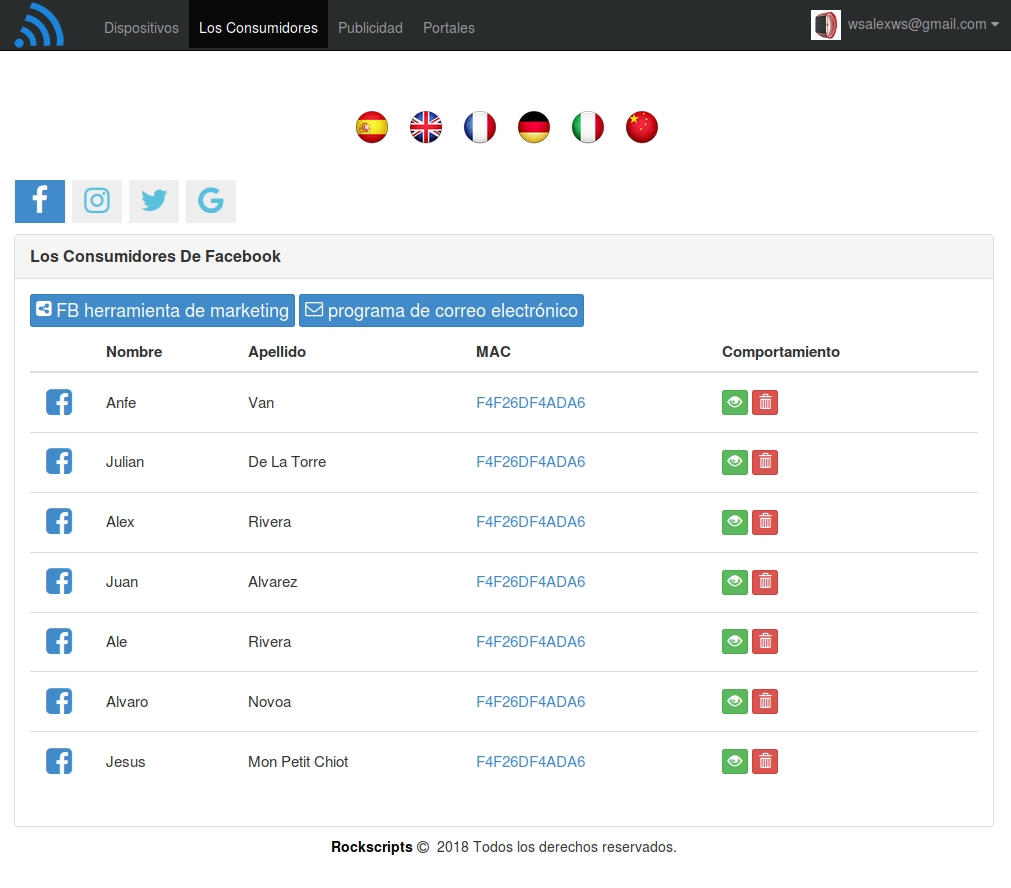Select the Twitter consumers tab icon
The width and height of the screenshot is (1011, 888).
tap(154, 201)
